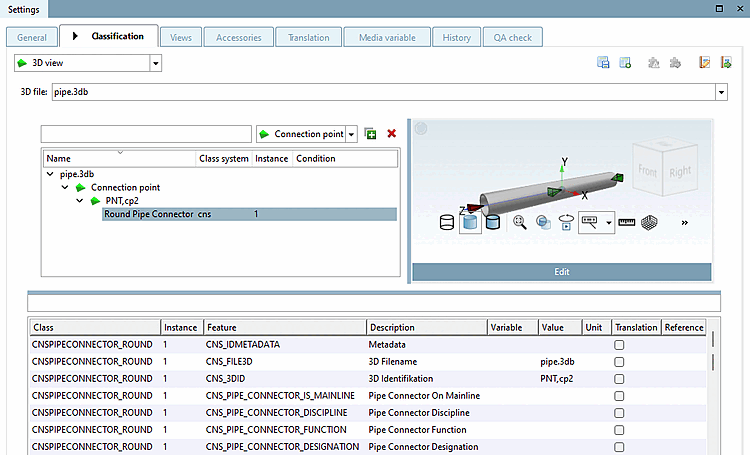Screen dimensions: 750x455
Task: Toggle Translation checkbox for CNS_FILE3D row
Action: point(620,362)
